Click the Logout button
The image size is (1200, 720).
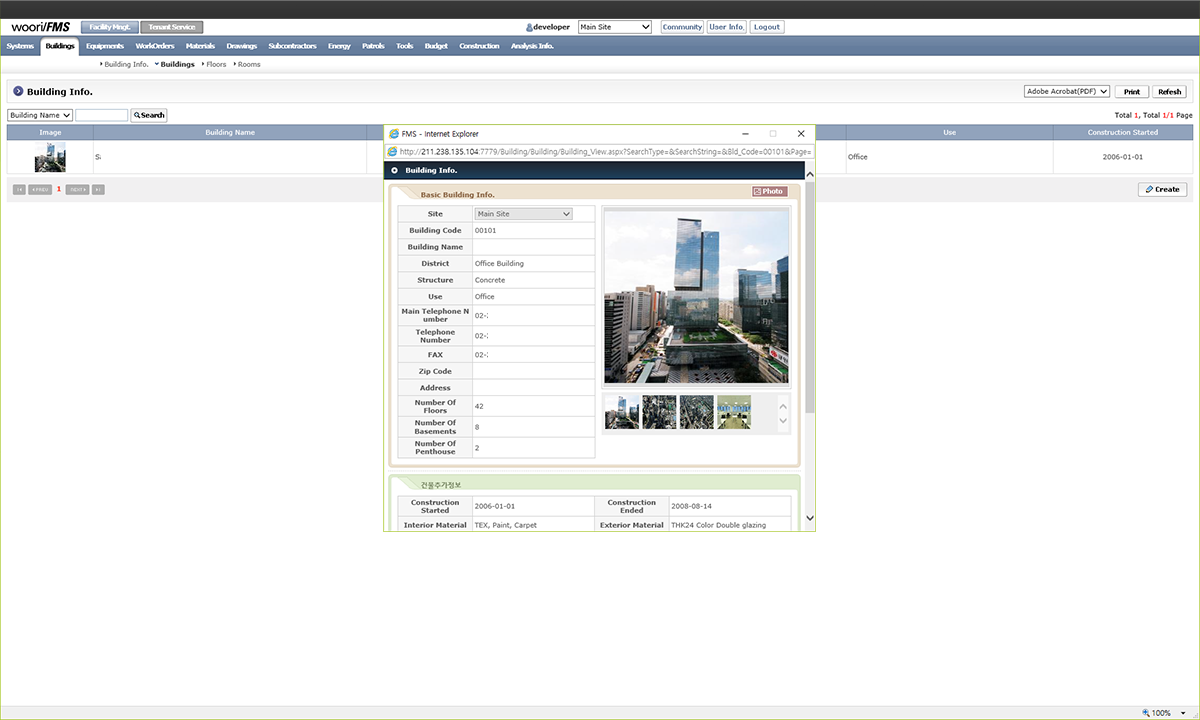(767, 27)
